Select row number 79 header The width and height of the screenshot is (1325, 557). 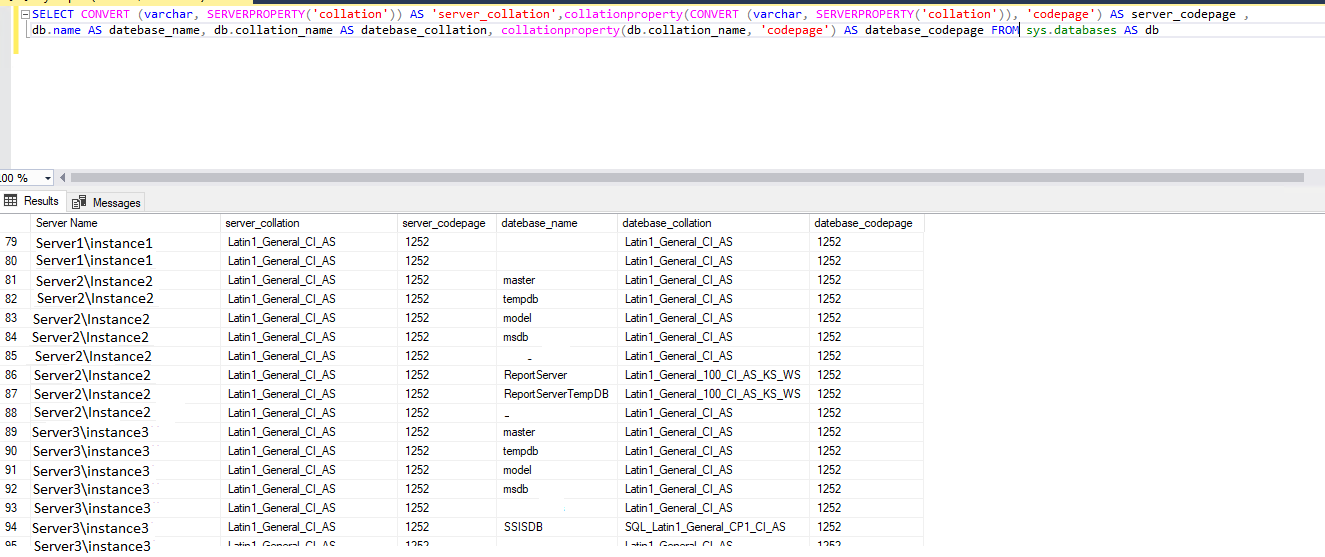click(x=15, y=242)
